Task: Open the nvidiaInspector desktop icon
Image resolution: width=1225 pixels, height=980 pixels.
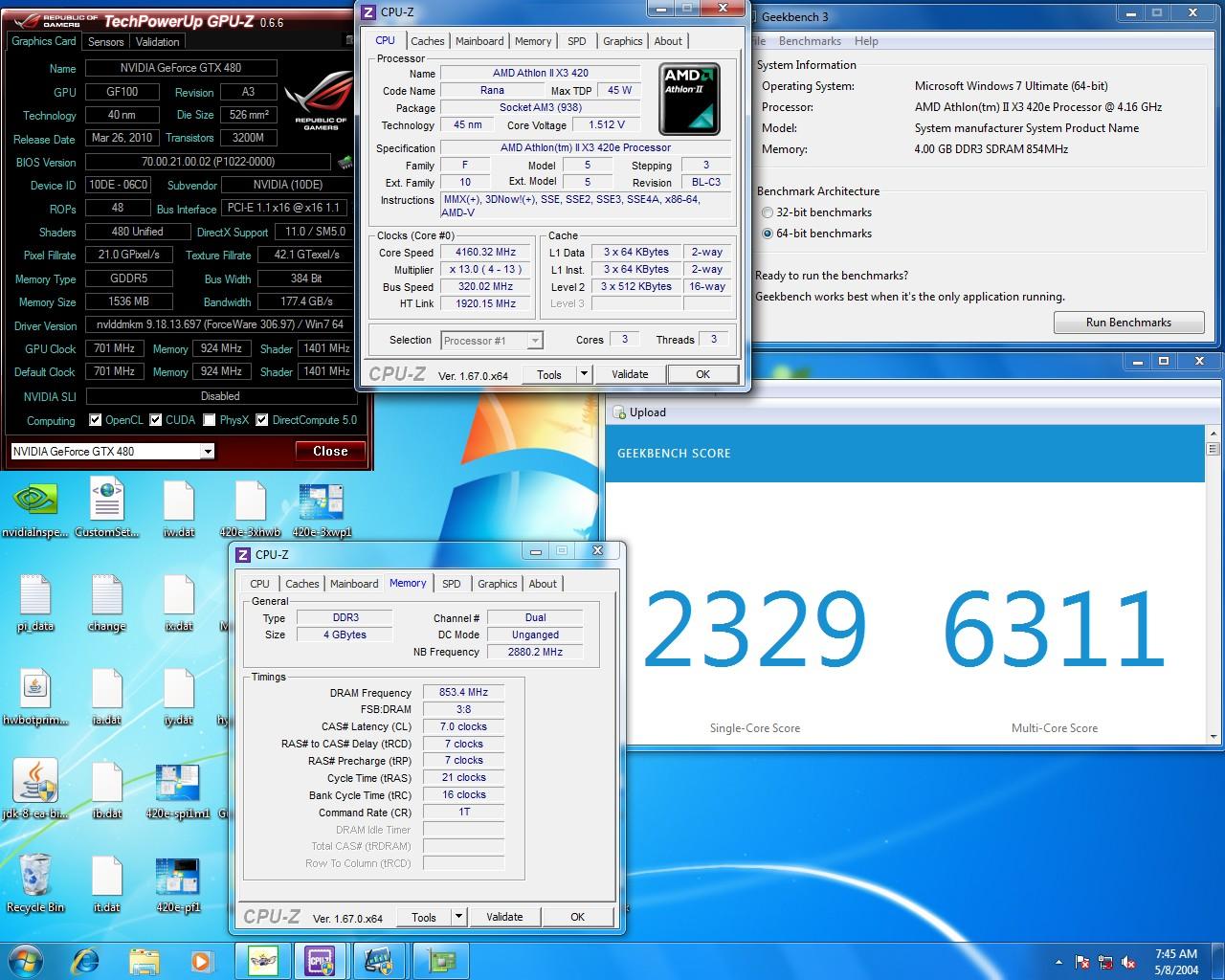Action: click(x=35, y=502)
